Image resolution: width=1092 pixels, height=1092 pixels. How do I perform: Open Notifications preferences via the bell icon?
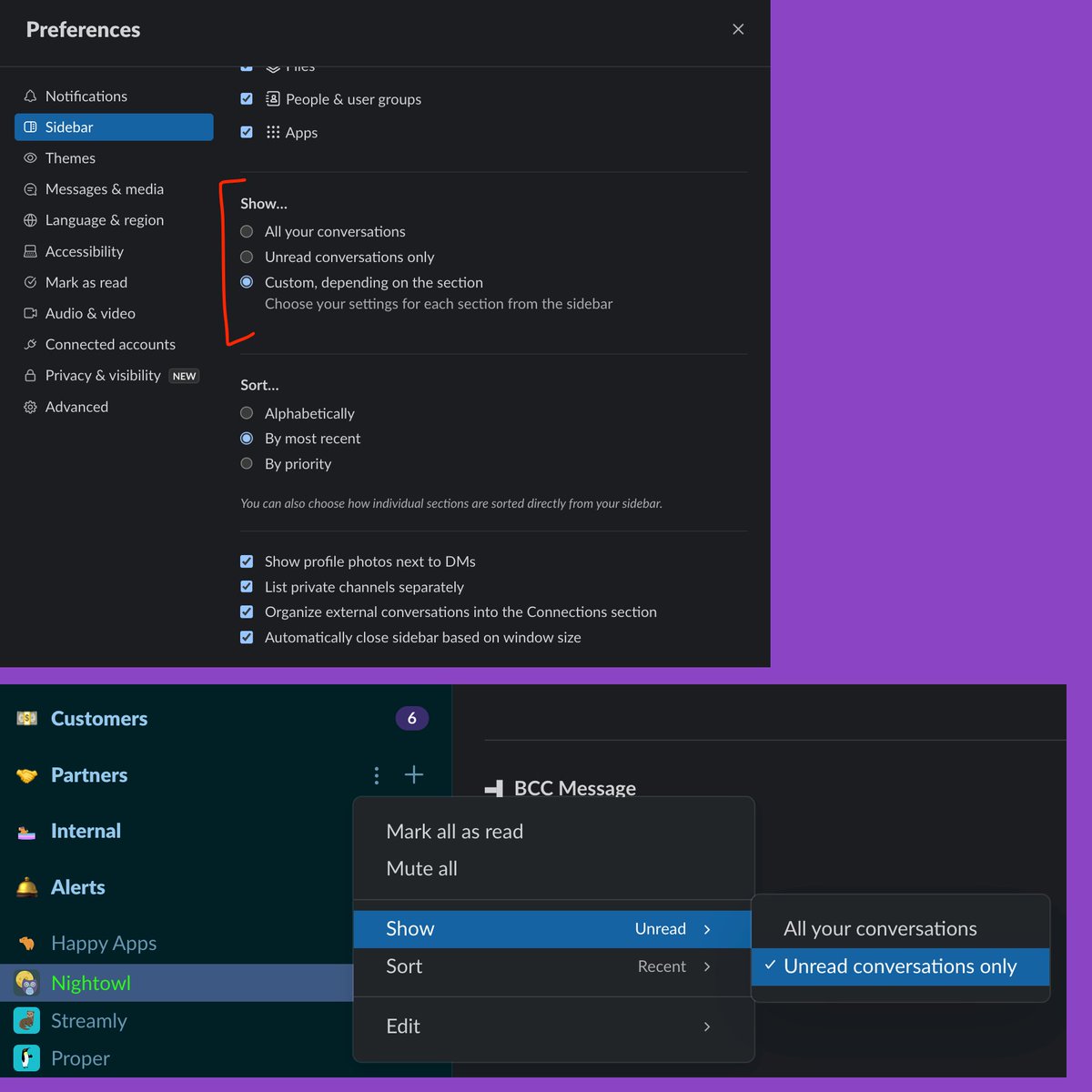tap(30, 96)
